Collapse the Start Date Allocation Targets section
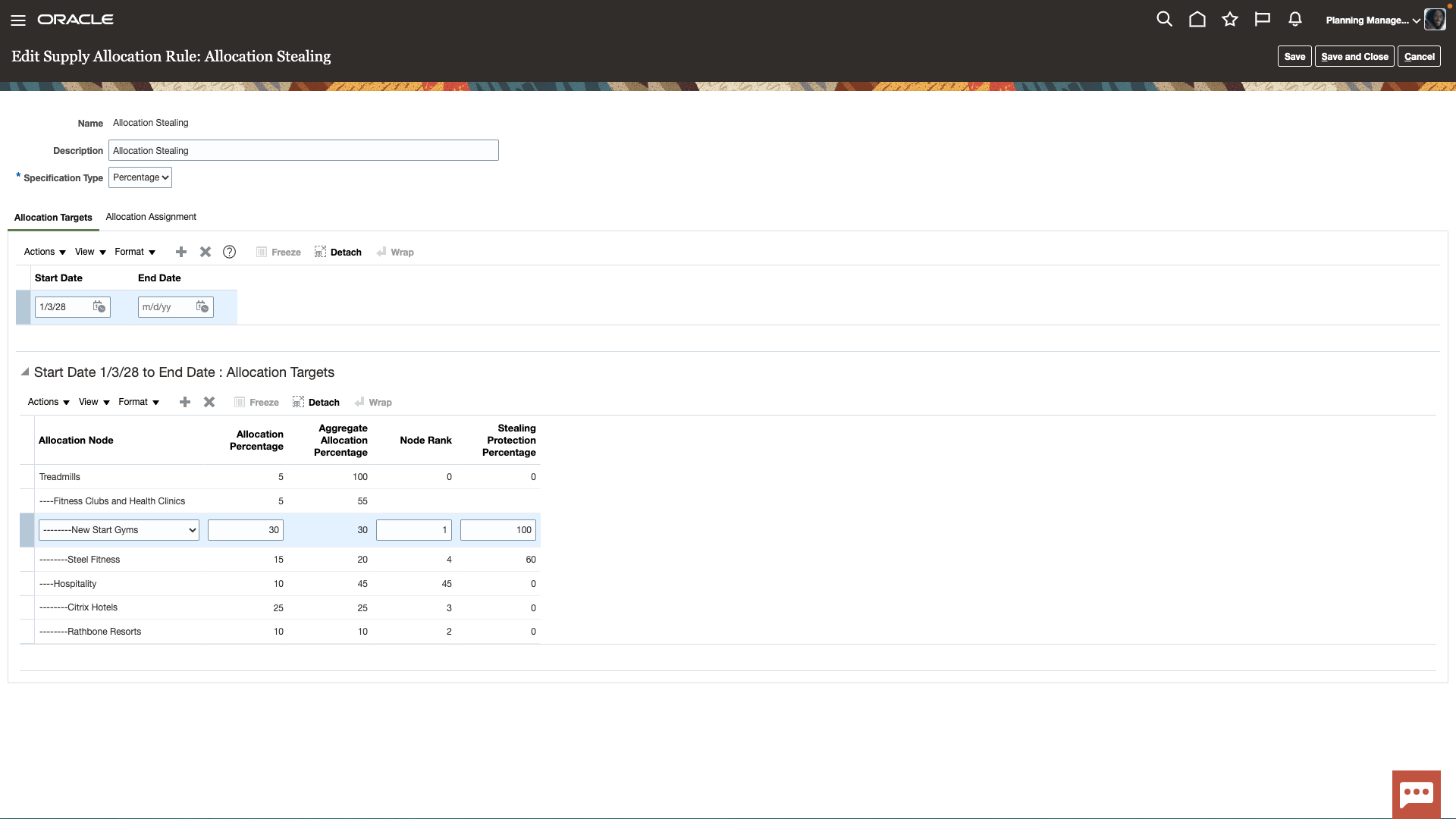The image size is (1456, 819). (x=25, y=372)
